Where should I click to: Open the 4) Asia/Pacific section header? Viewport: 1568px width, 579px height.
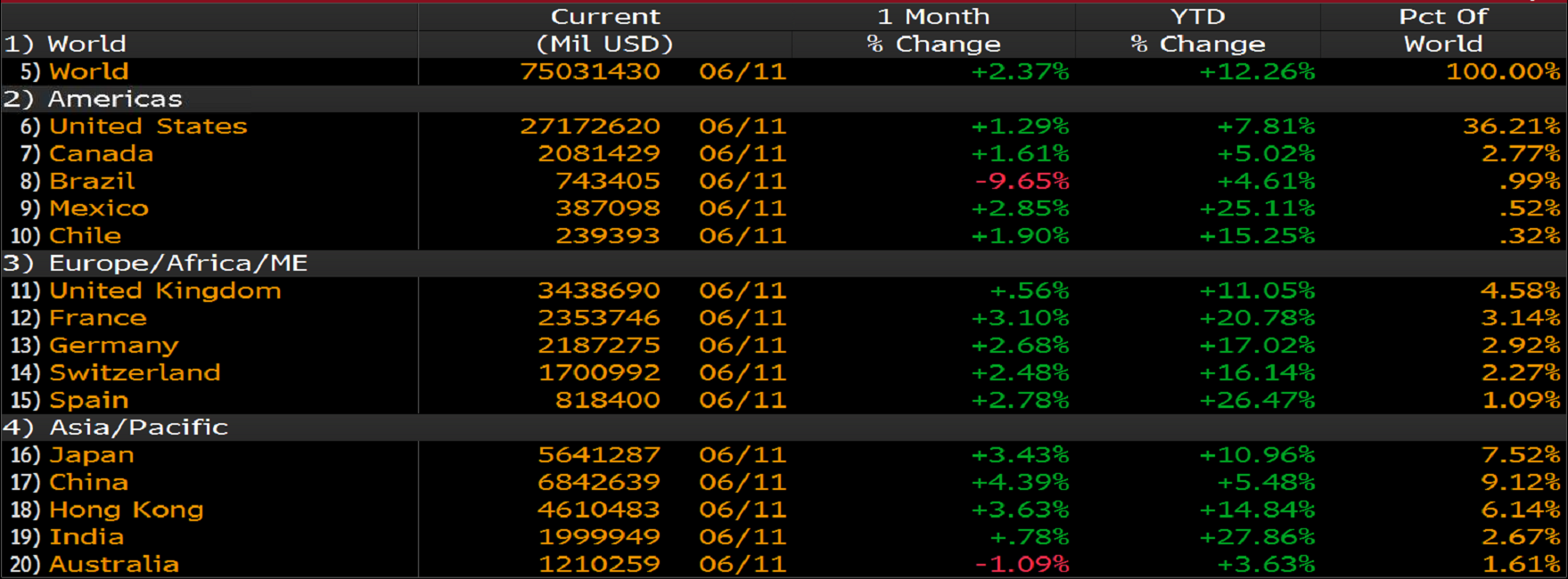click(x=116, y=428)
